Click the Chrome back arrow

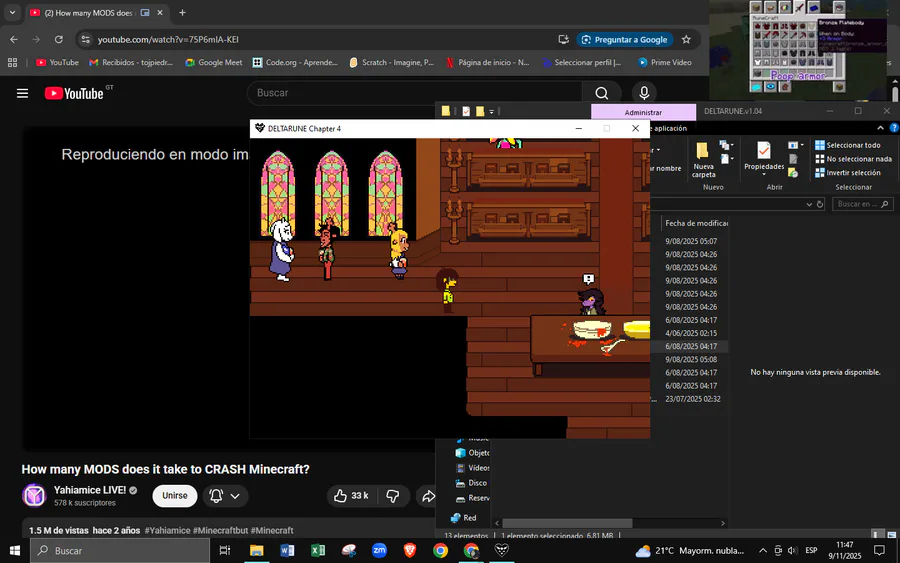(x=14, y=40)
